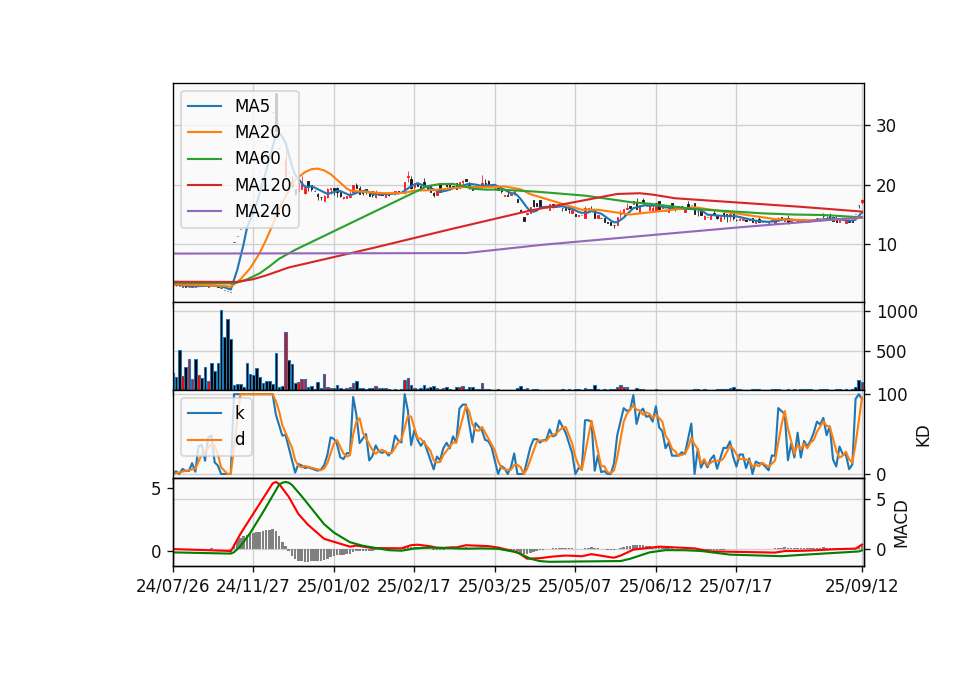Click the 24/11/27 date axis label
The image size is (960, 690).
(x=253, y=586)
